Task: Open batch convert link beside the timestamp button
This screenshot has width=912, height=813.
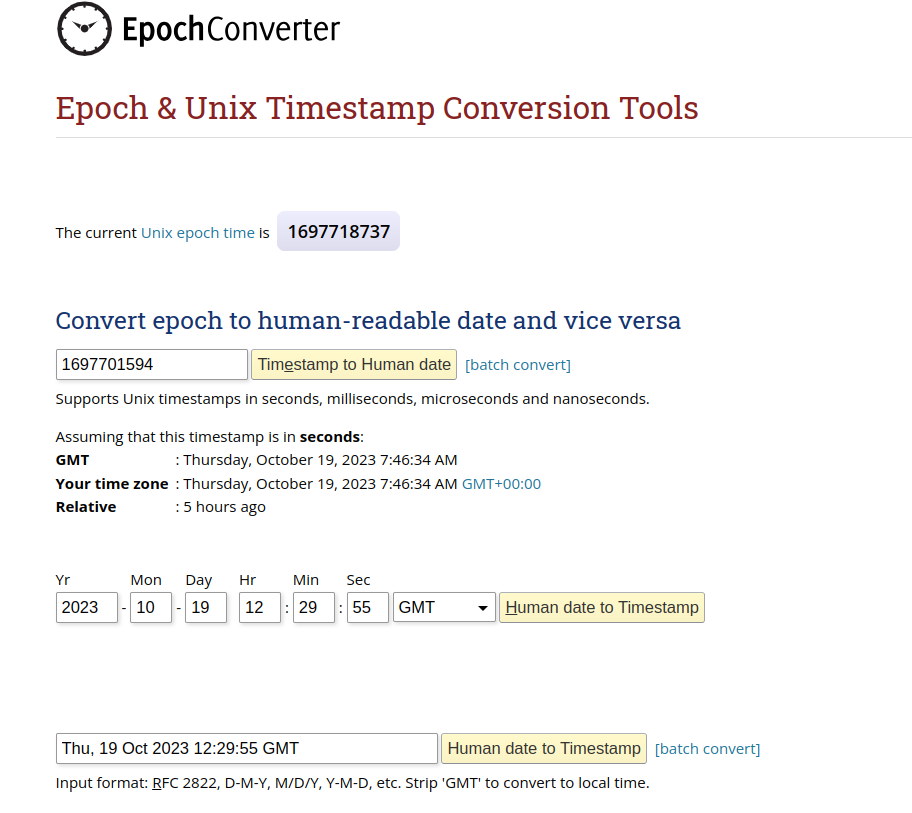Action: 518,365
